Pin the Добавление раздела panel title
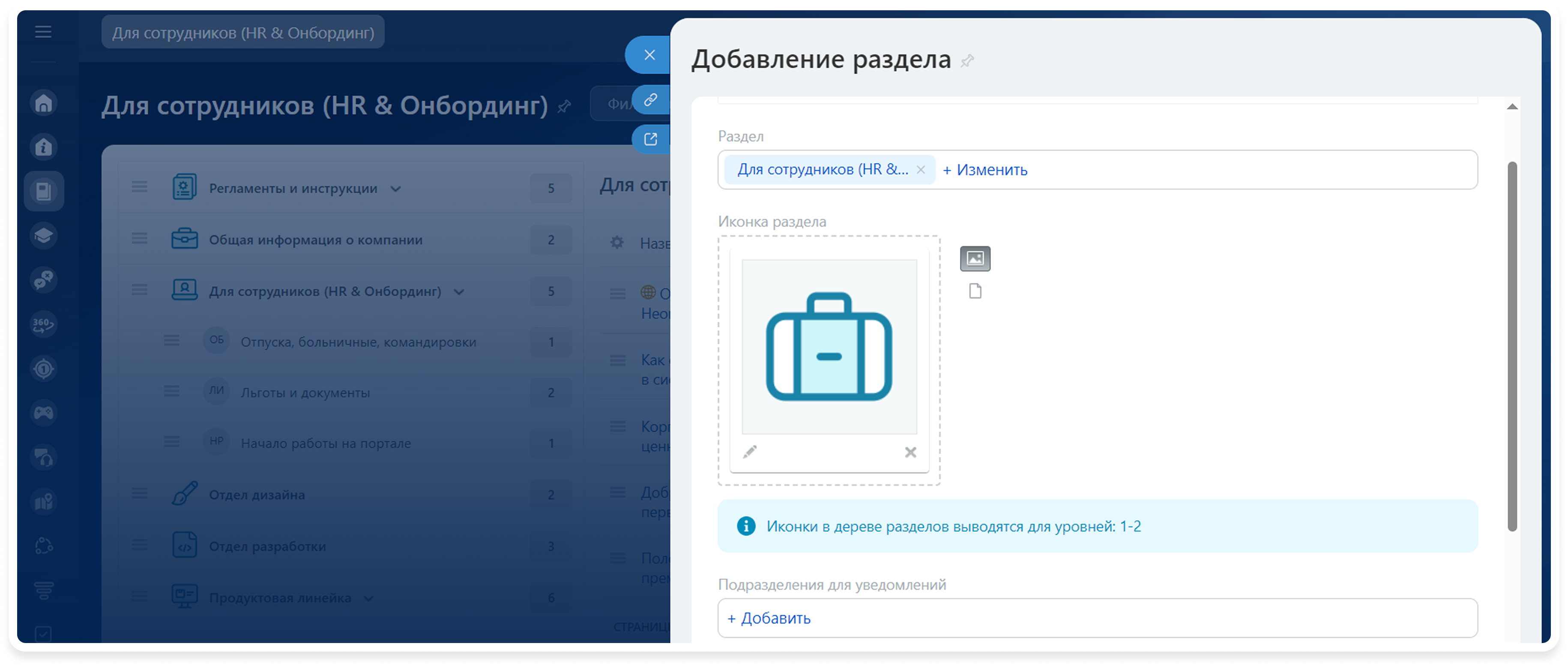This screenshot has width=1568, height=667. [x=967, y=61]
